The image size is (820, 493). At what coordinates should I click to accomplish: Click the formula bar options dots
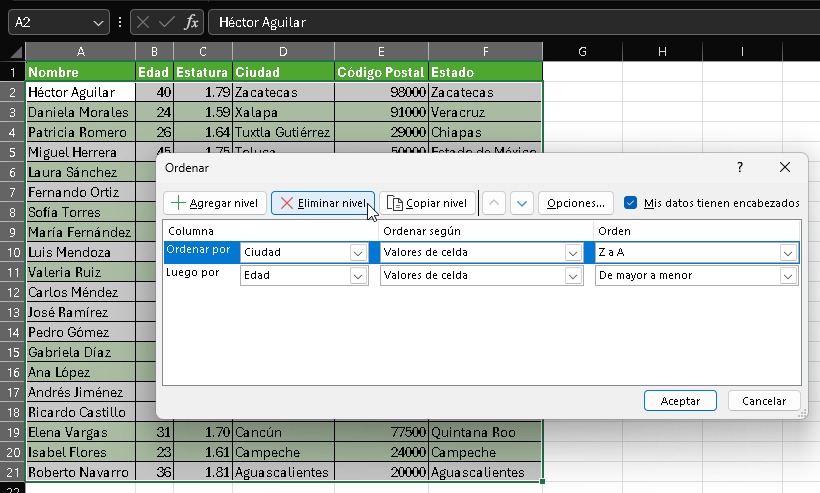coord(120,22)
